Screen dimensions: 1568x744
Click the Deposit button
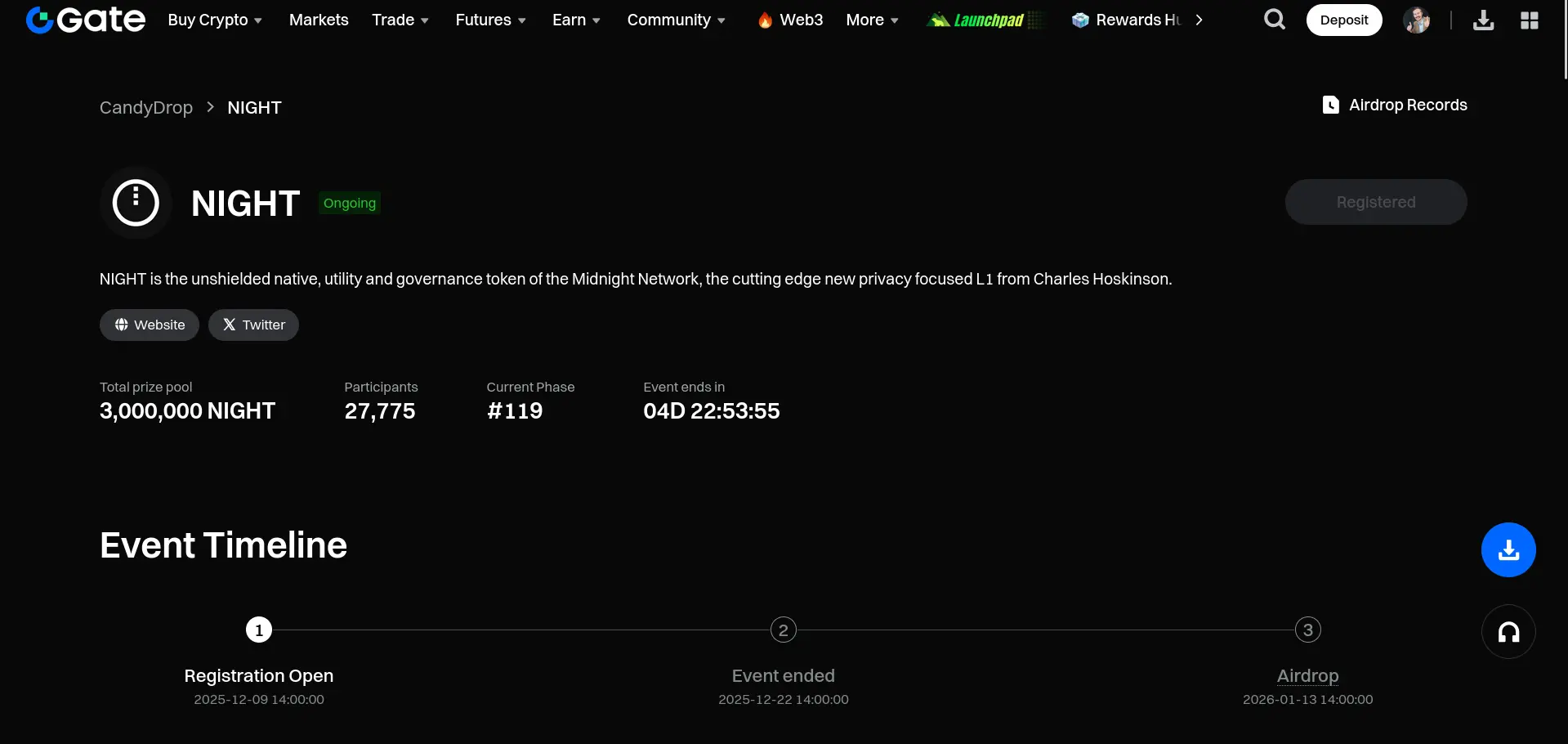click(x=1344, y=20)
